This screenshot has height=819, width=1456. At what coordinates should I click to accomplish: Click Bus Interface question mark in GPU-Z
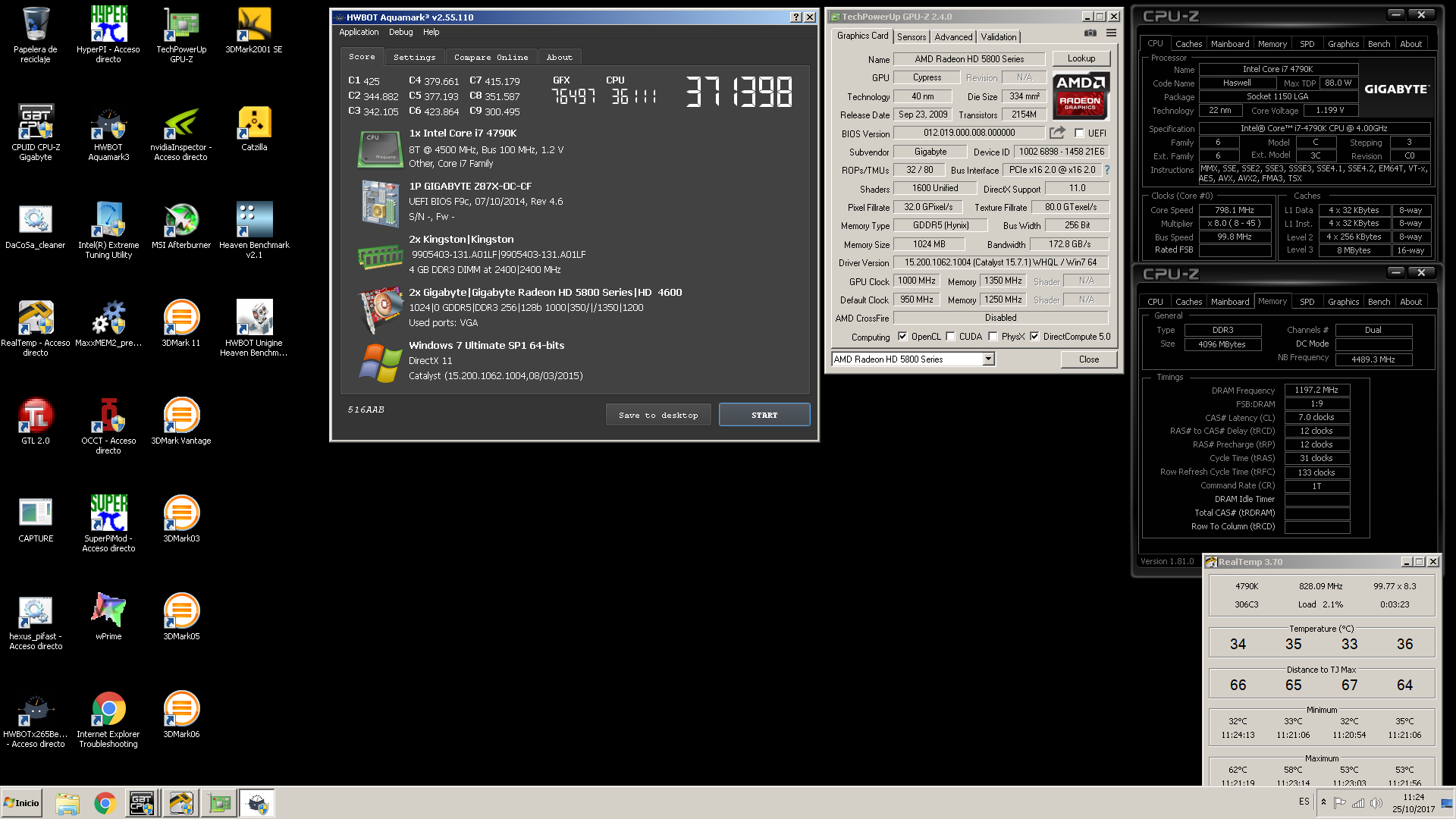point(1107,170)
